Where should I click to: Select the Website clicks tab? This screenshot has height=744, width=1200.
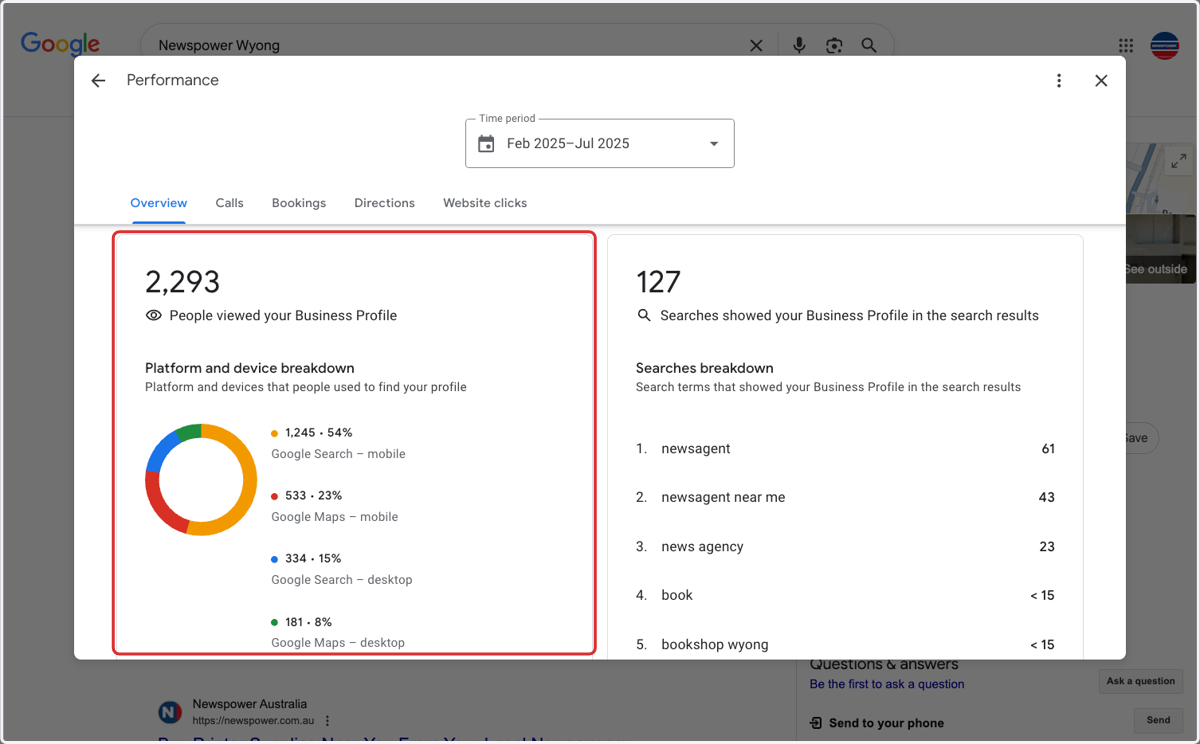[x=485, y=203]
